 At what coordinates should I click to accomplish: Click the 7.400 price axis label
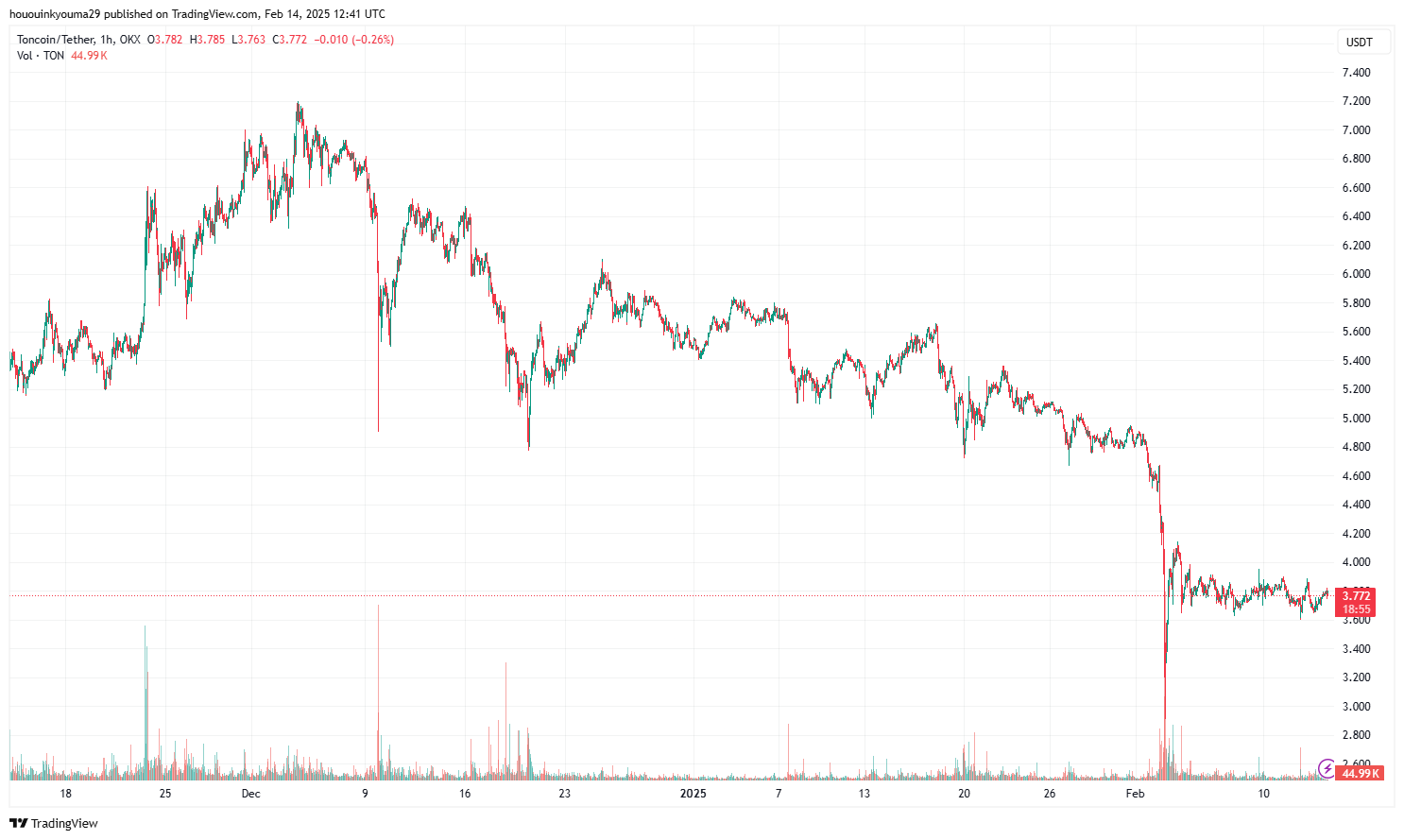[x=1356, y=73]
